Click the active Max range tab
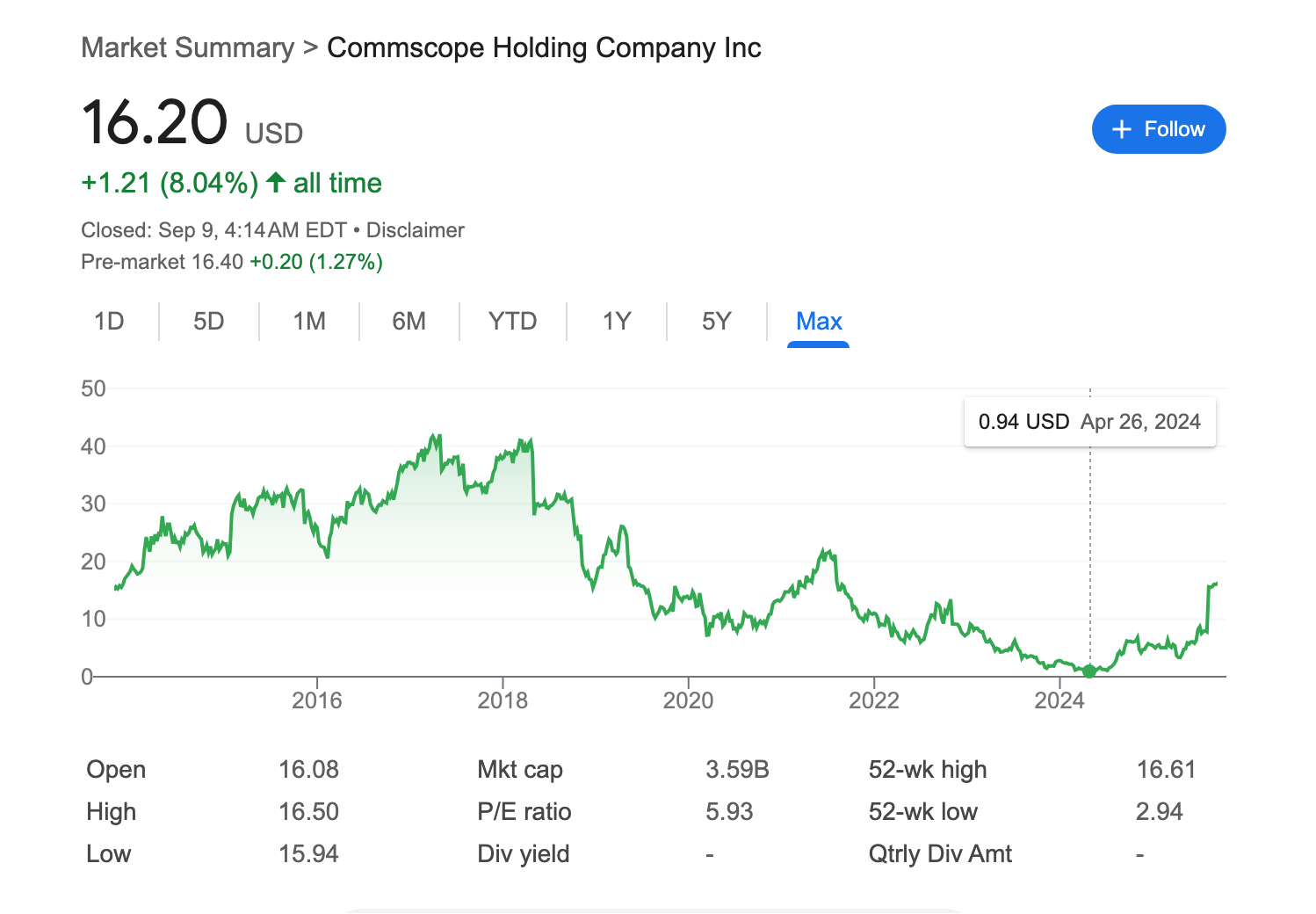 tap(819, 322)
